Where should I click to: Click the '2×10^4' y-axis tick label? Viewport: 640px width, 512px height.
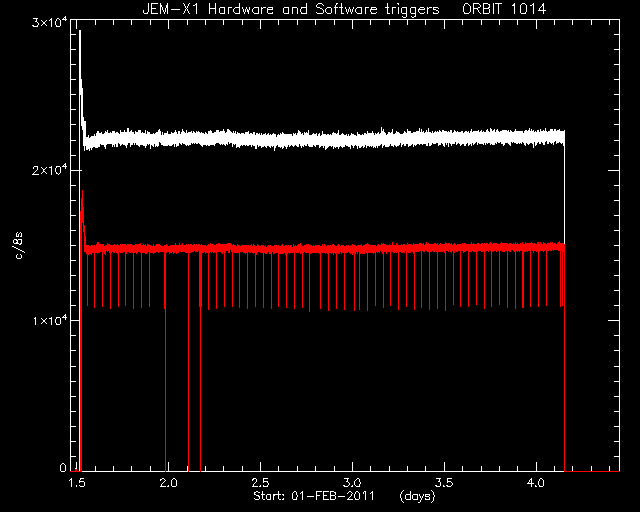(49, 169)
